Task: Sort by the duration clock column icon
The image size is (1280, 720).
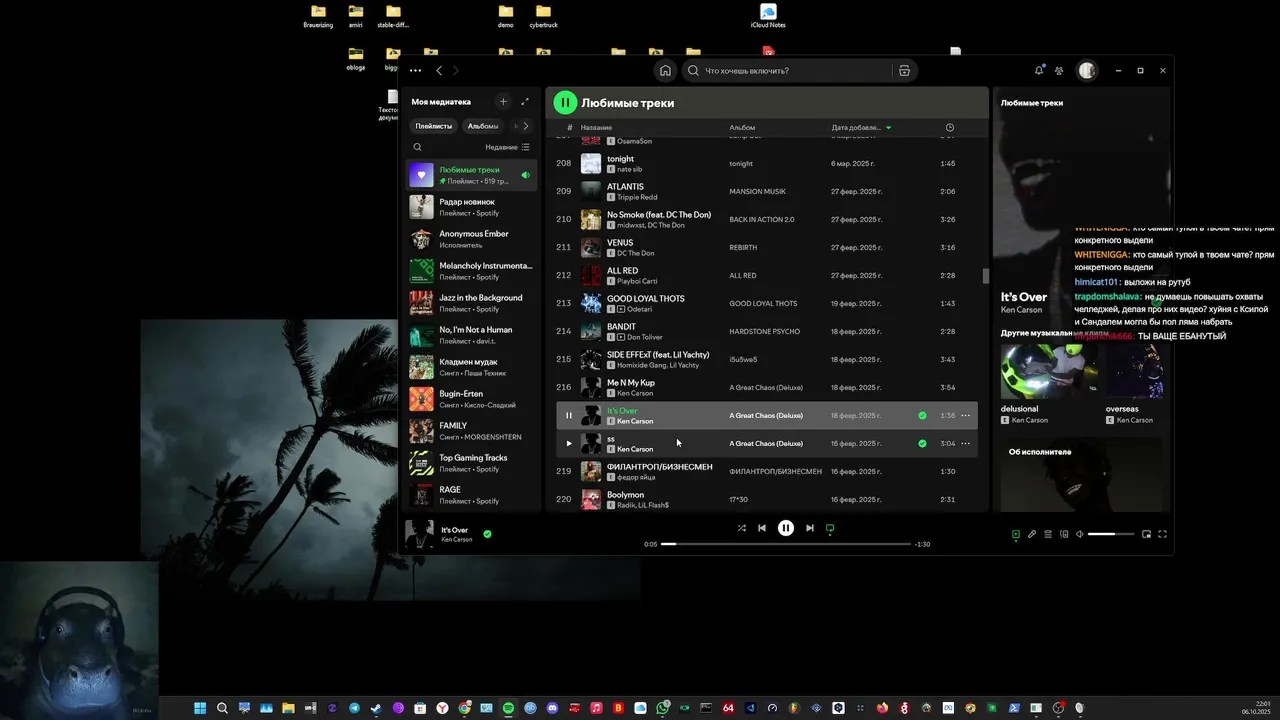Action: (x=950, y=127)
